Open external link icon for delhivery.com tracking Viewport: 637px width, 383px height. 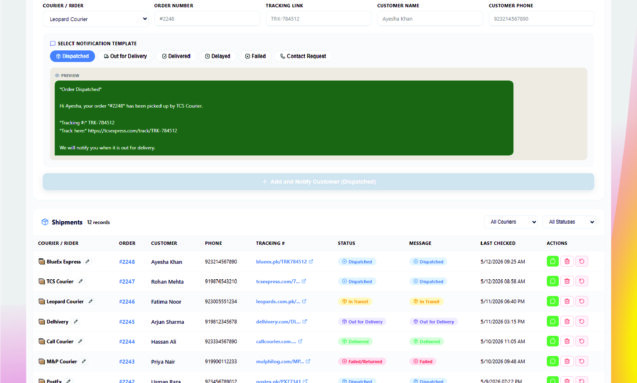305,321
